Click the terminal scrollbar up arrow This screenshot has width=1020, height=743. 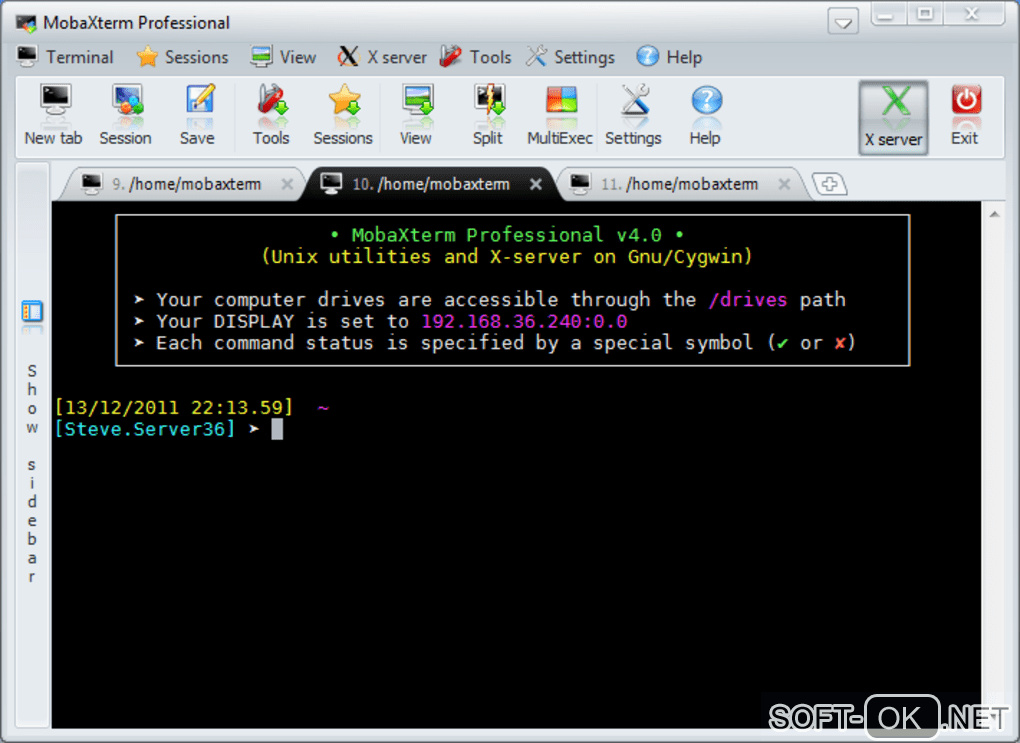click(995, 214)
